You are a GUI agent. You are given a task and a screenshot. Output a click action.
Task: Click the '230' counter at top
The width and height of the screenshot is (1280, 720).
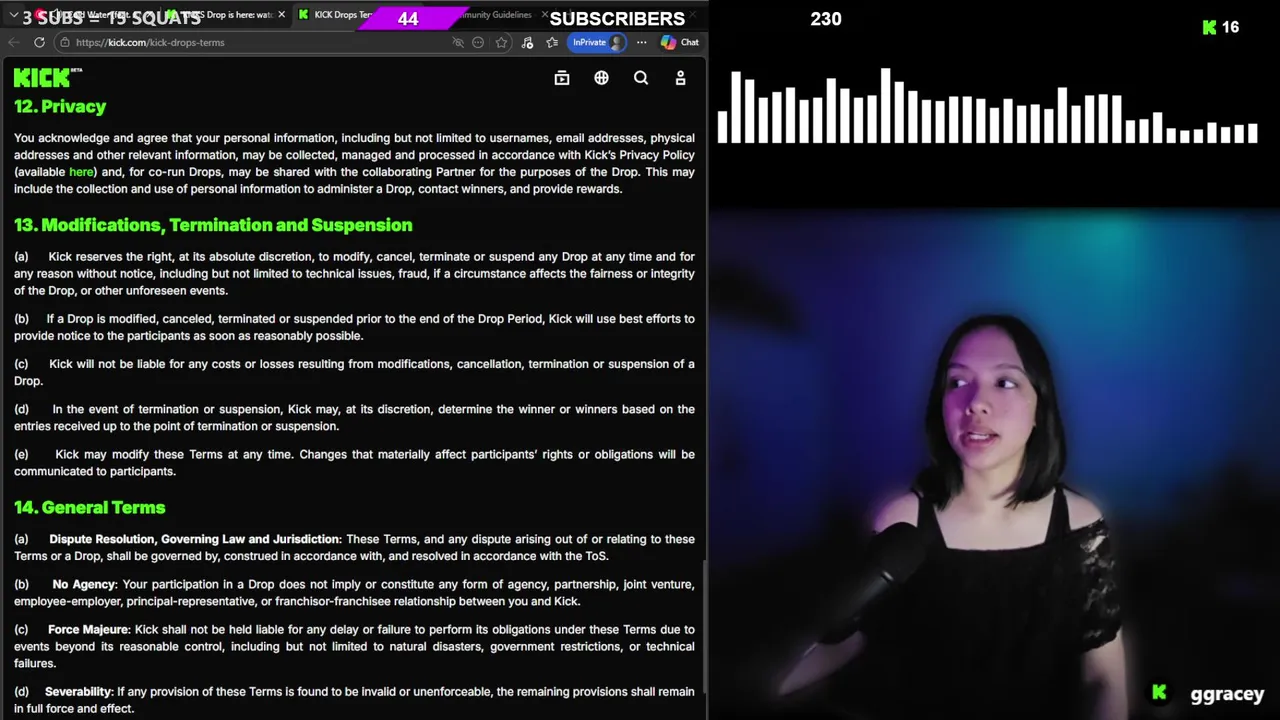click(826, 19)
